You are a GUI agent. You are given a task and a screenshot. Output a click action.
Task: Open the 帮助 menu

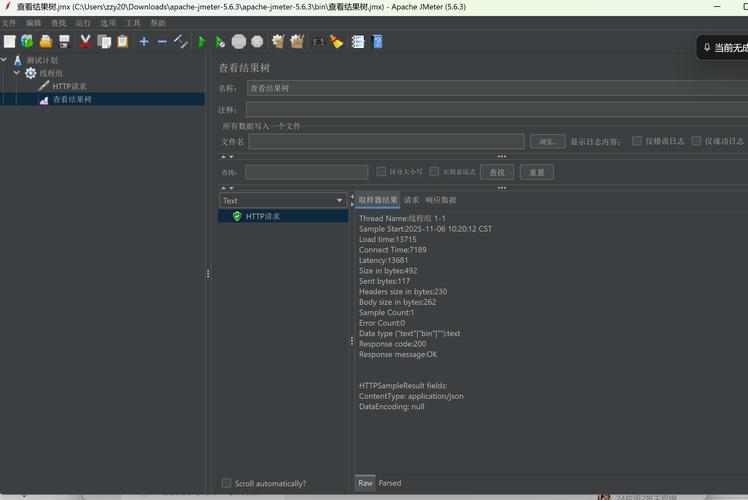click(158, 23)
